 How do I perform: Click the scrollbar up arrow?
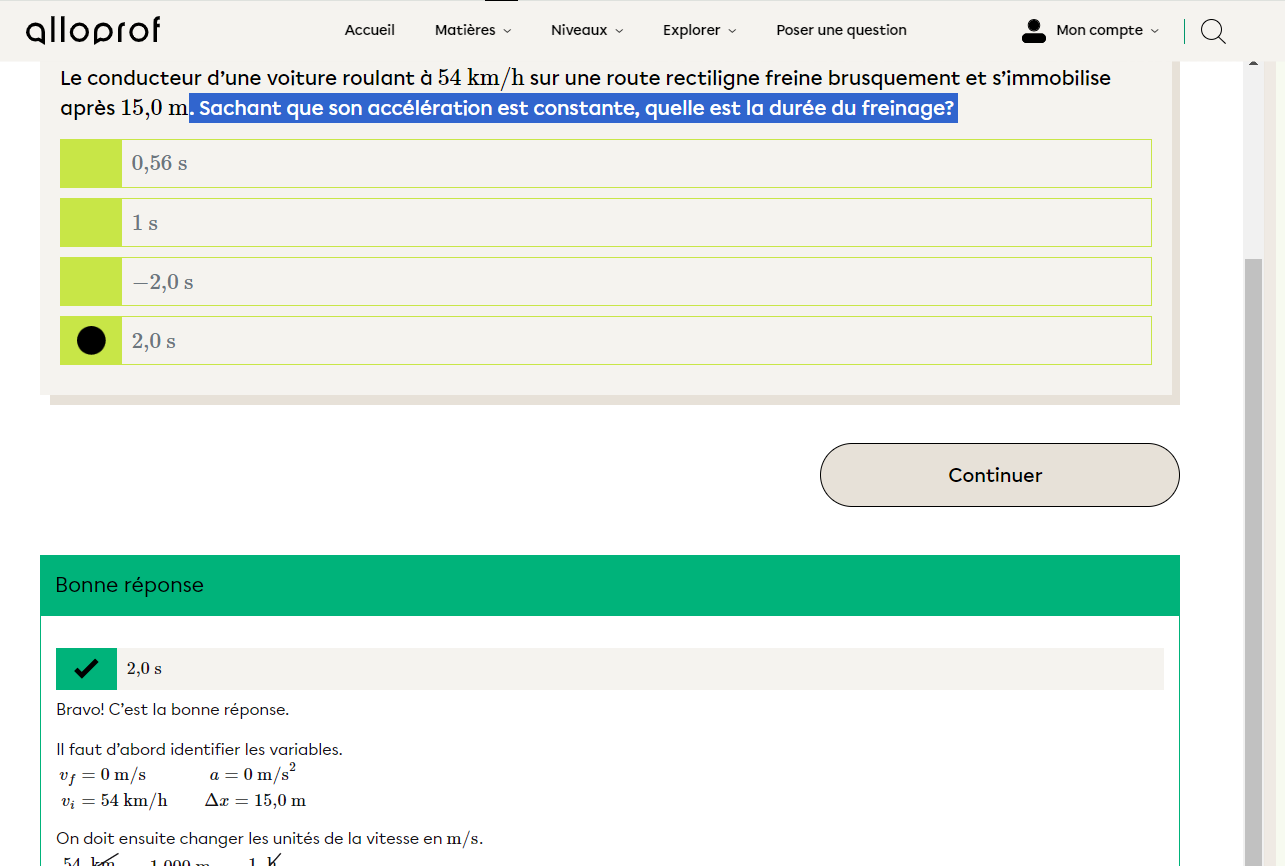pos(1253,65)
